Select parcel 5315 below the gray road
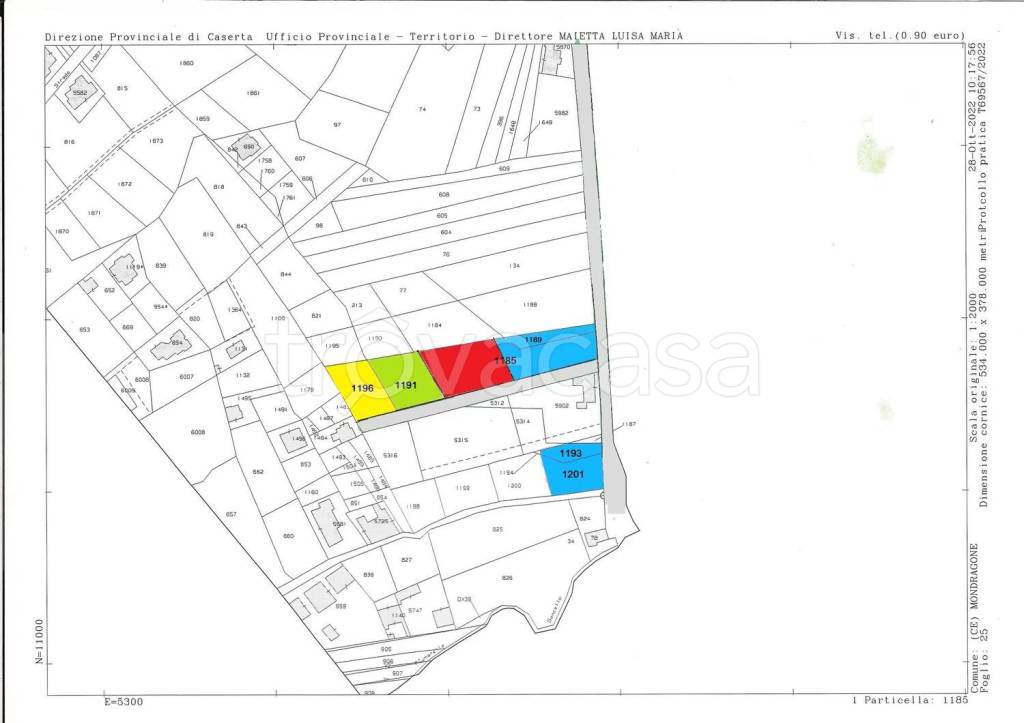This screenshot has width=1024, height=723. pos(461,440)
